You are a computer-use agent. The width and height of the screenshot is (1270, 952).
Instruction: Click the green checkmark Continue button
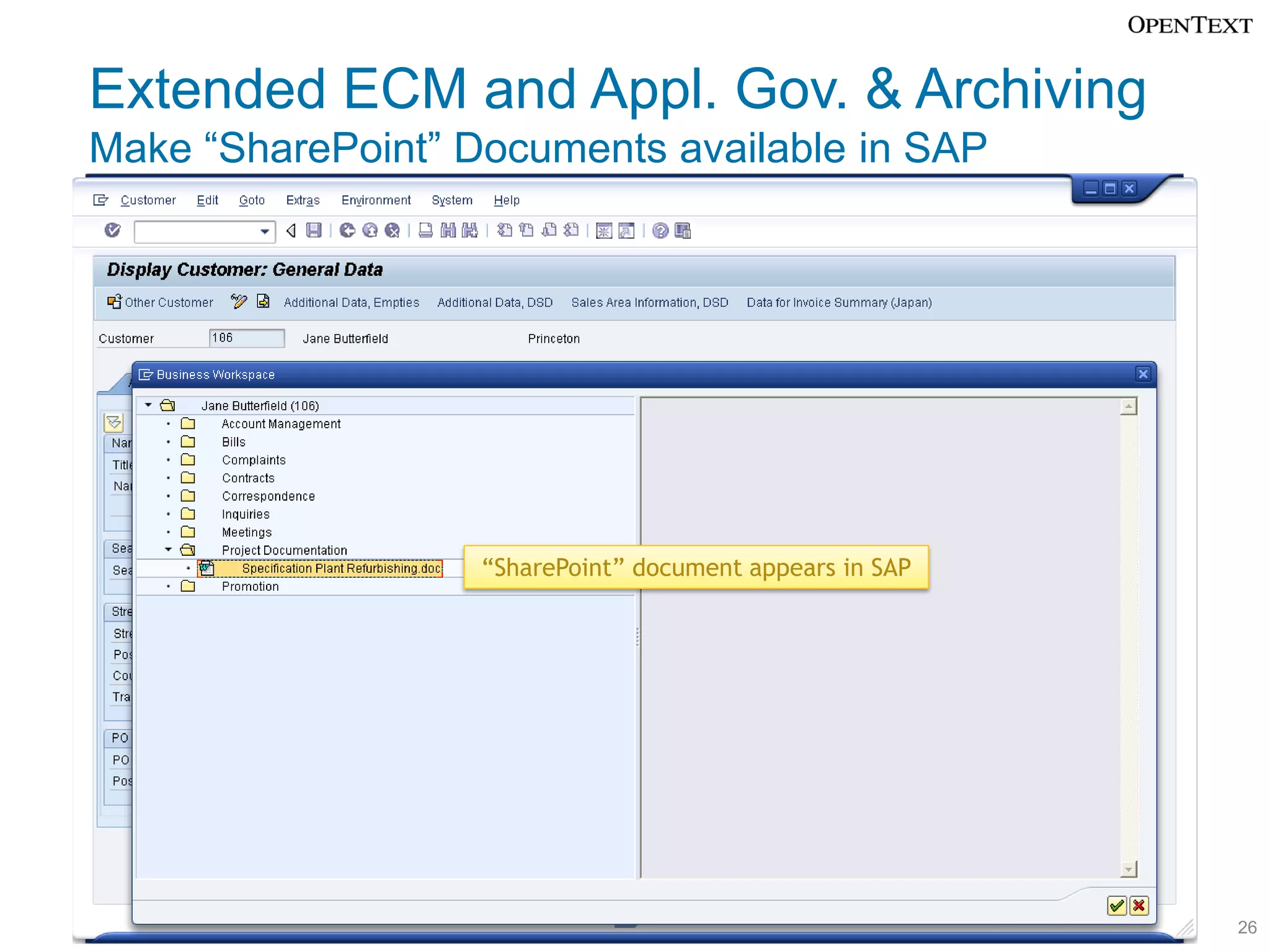click(1117, 906)
